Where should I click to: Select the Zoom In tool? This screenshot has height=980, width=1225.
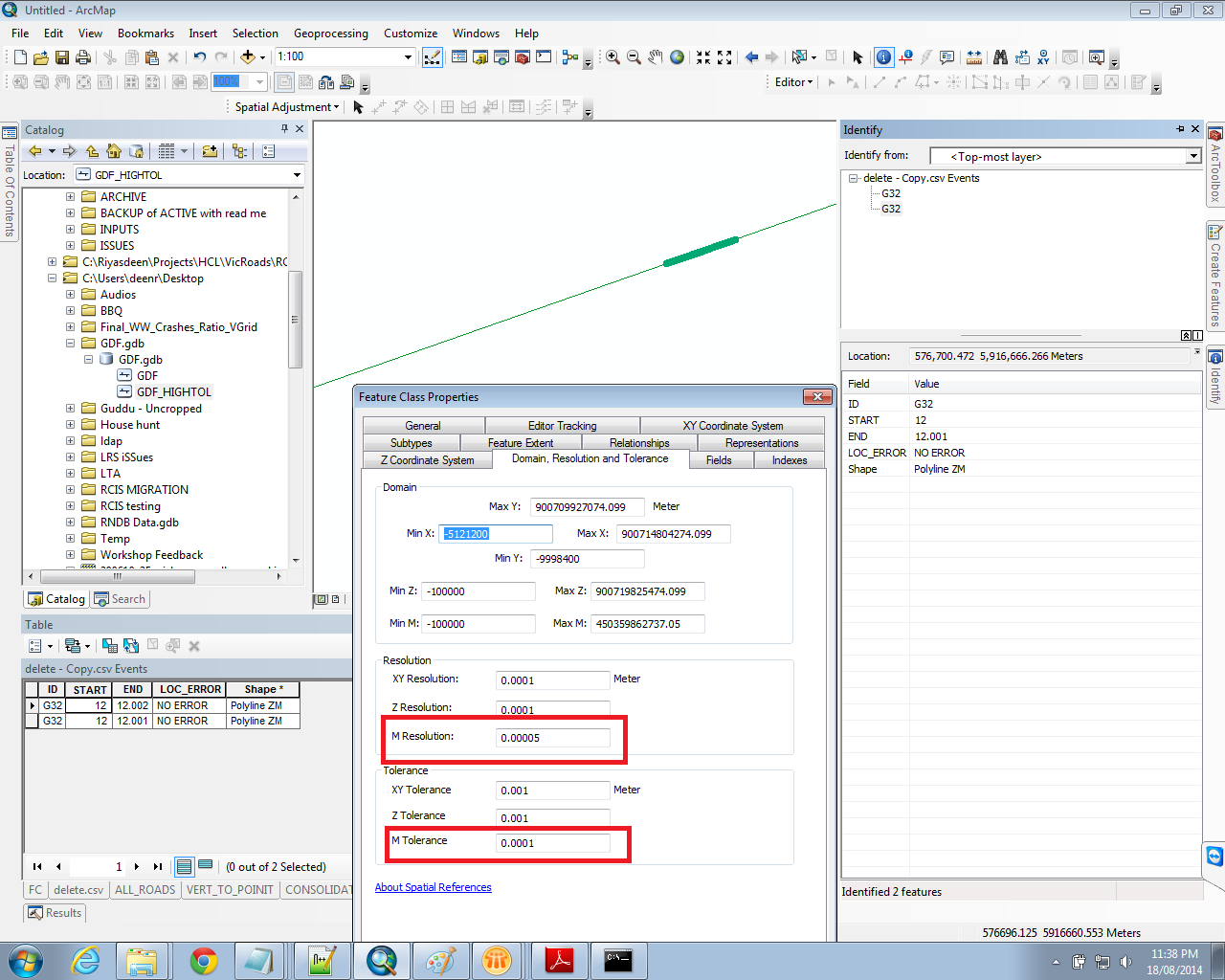[612, 57]
